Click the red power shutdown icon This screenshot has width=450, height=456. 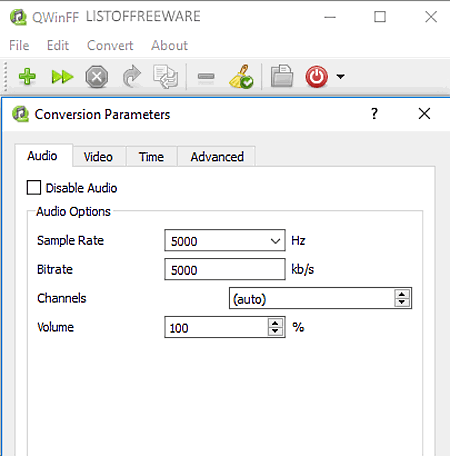pos(316,77)
